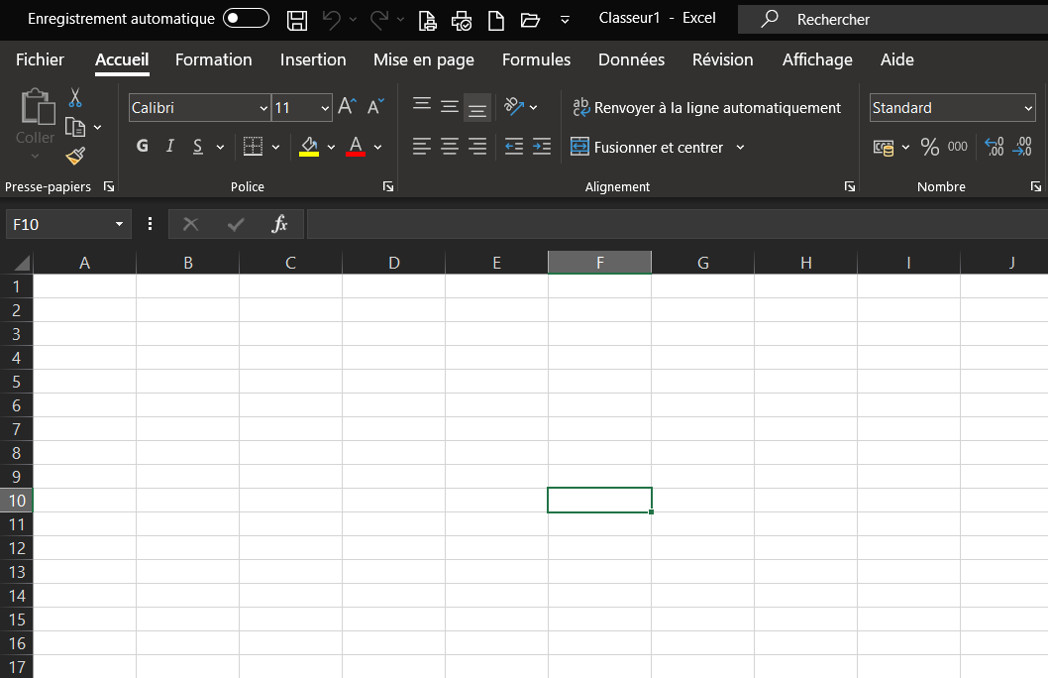Click the center horizontally icon
The height and width of the screenshot is (678, 1048).
click(x=450, y=146)
